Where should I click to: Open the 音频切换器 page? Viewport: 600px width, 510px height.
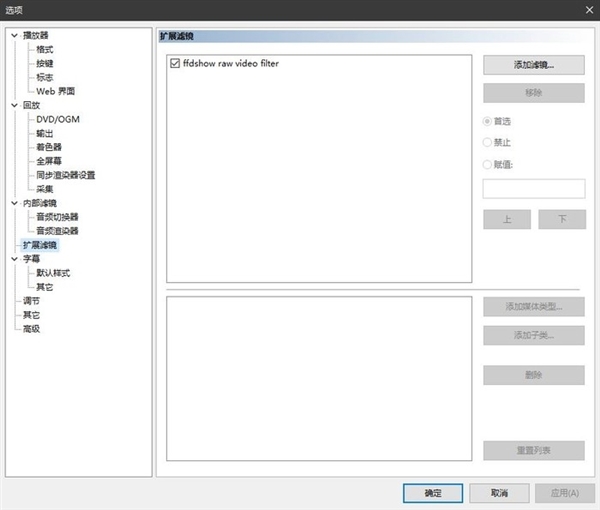coord(57,217)
